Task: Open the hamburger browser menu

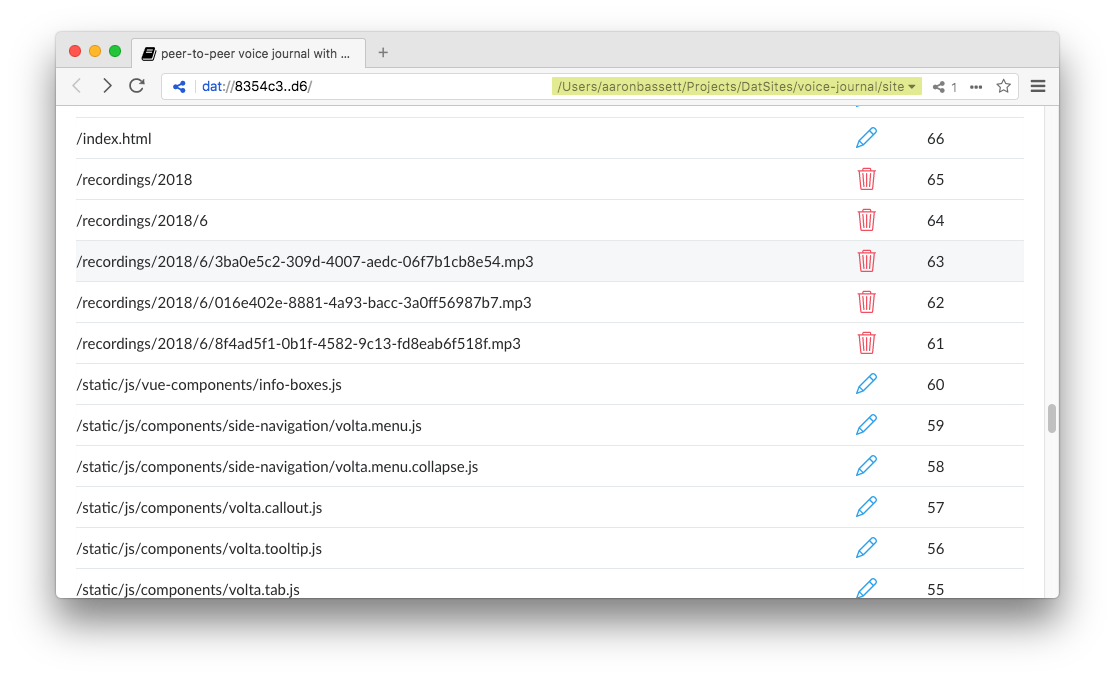Action: [1038, 86]
